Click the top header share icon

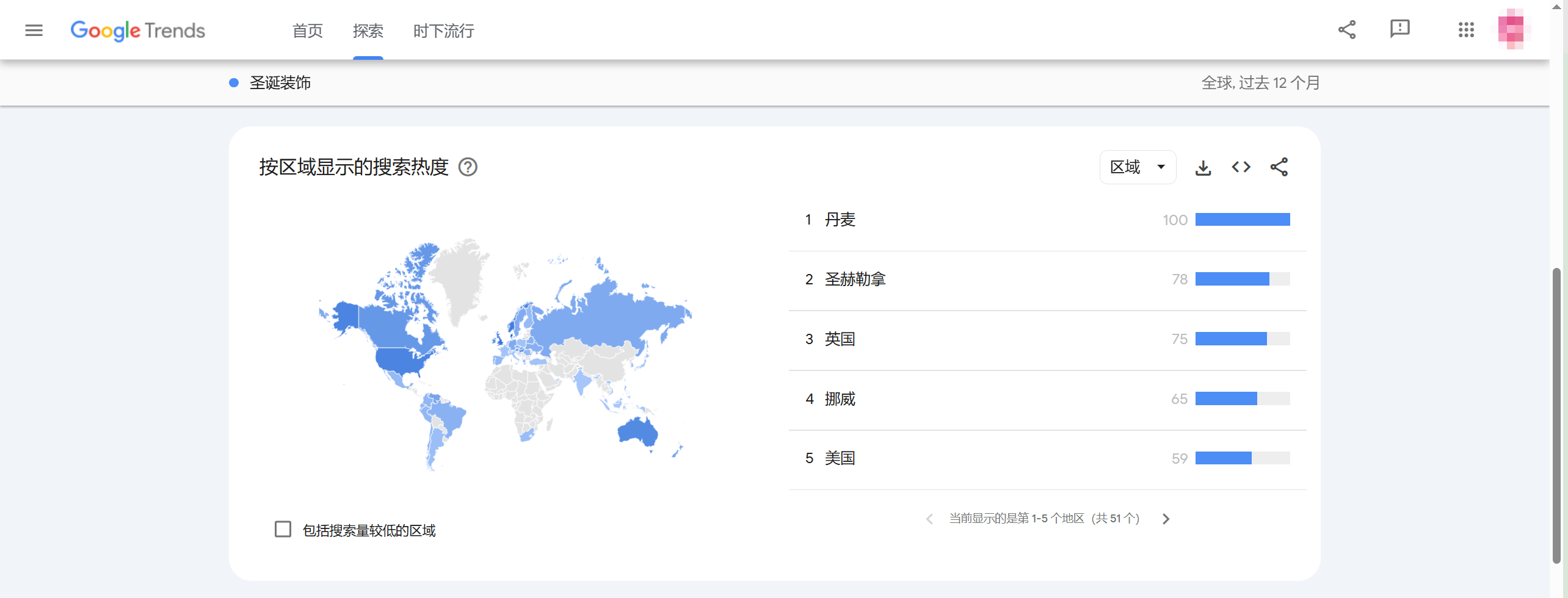click(1346, 29)
